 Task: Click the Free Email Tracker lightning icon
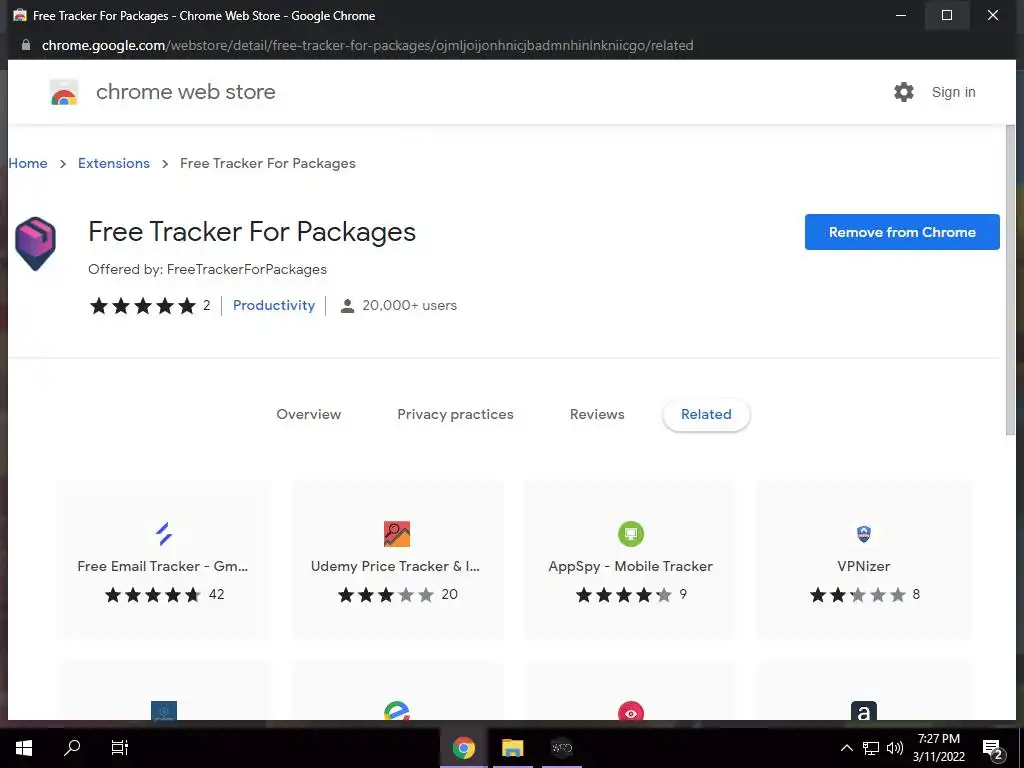click(163, 534)
